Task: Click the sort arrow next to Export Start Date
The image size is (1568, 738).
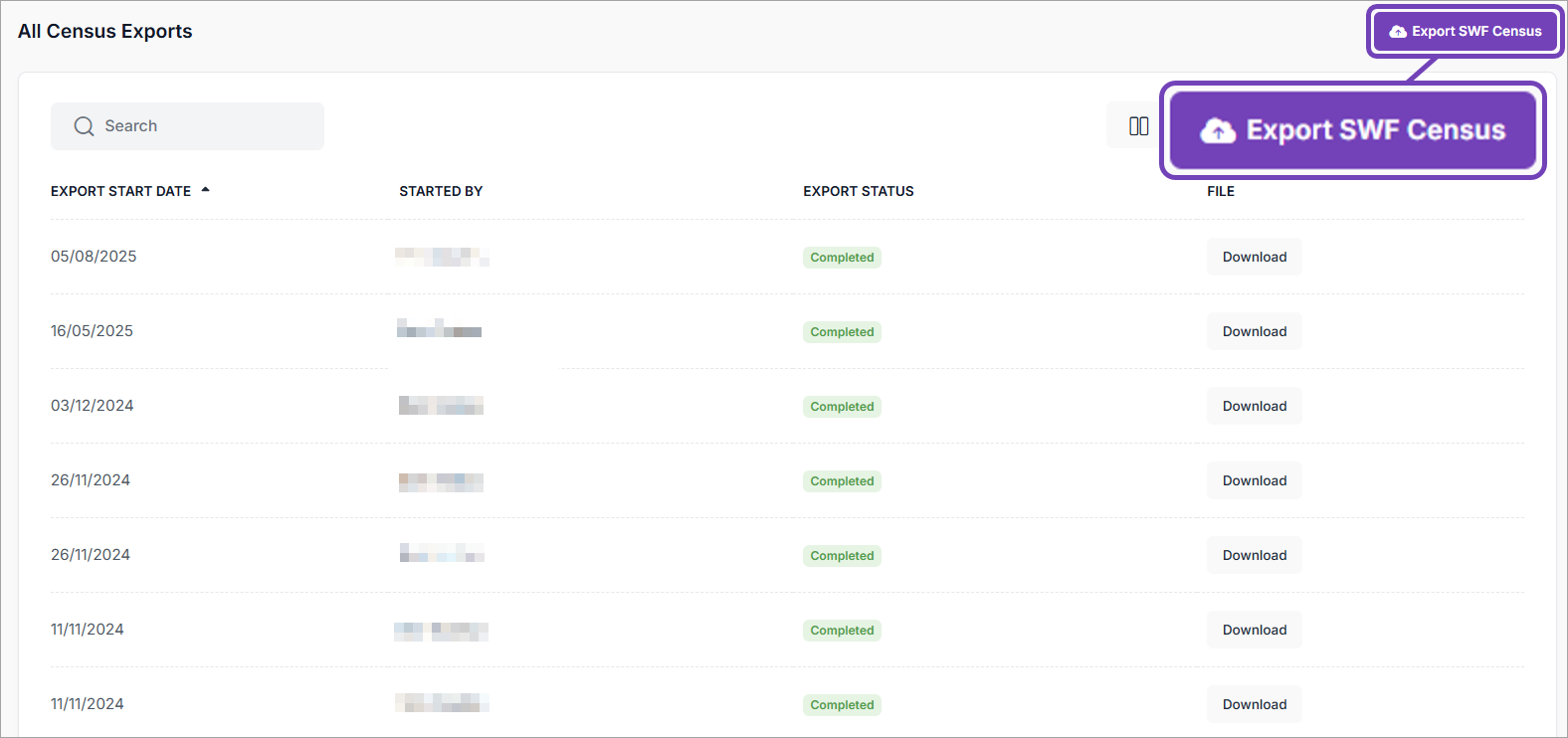Action: pyautogui.click(x=205, y=190)
